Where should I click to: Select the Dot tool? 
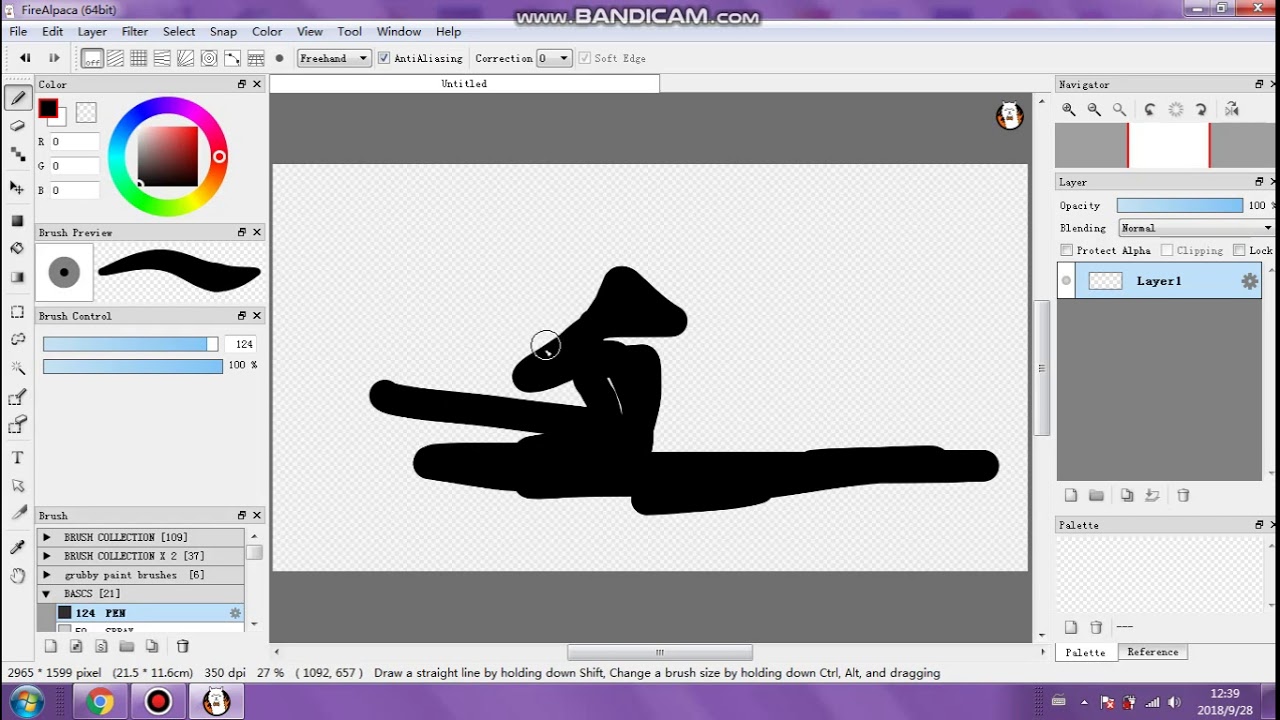17,155
